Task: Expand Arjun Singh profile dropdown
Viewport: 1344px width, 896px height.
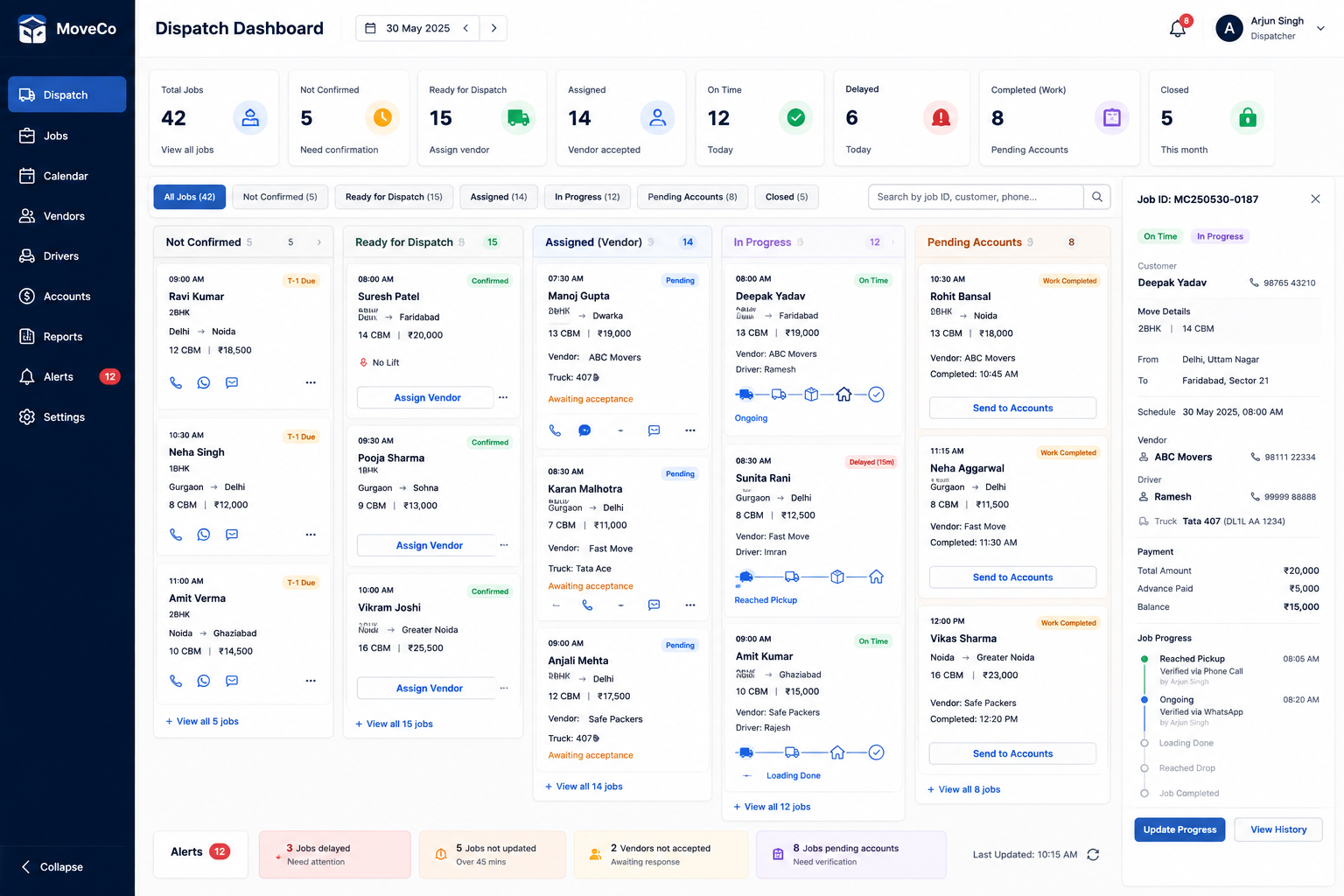Action: [1320, 29]
